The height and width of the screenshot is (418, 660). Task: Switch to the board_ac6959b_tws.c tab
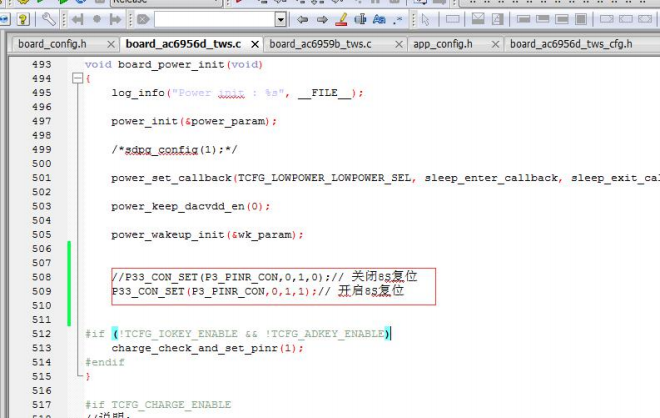(320, 44)
